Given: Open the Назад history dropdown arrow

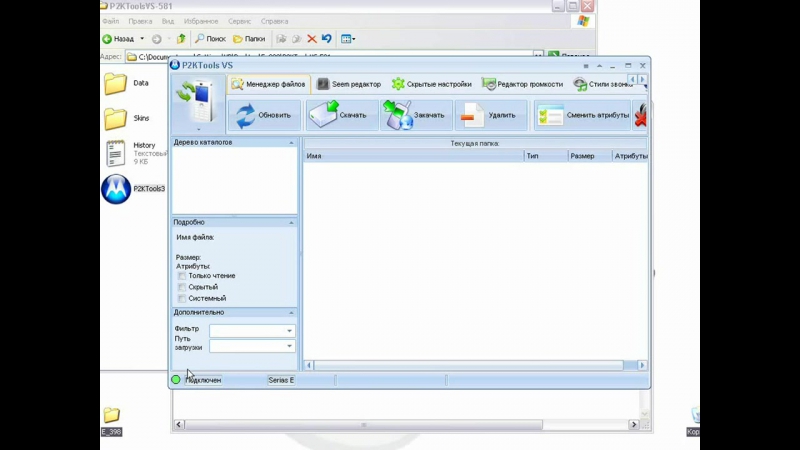Looking at the screenshot, I should 142,39.
